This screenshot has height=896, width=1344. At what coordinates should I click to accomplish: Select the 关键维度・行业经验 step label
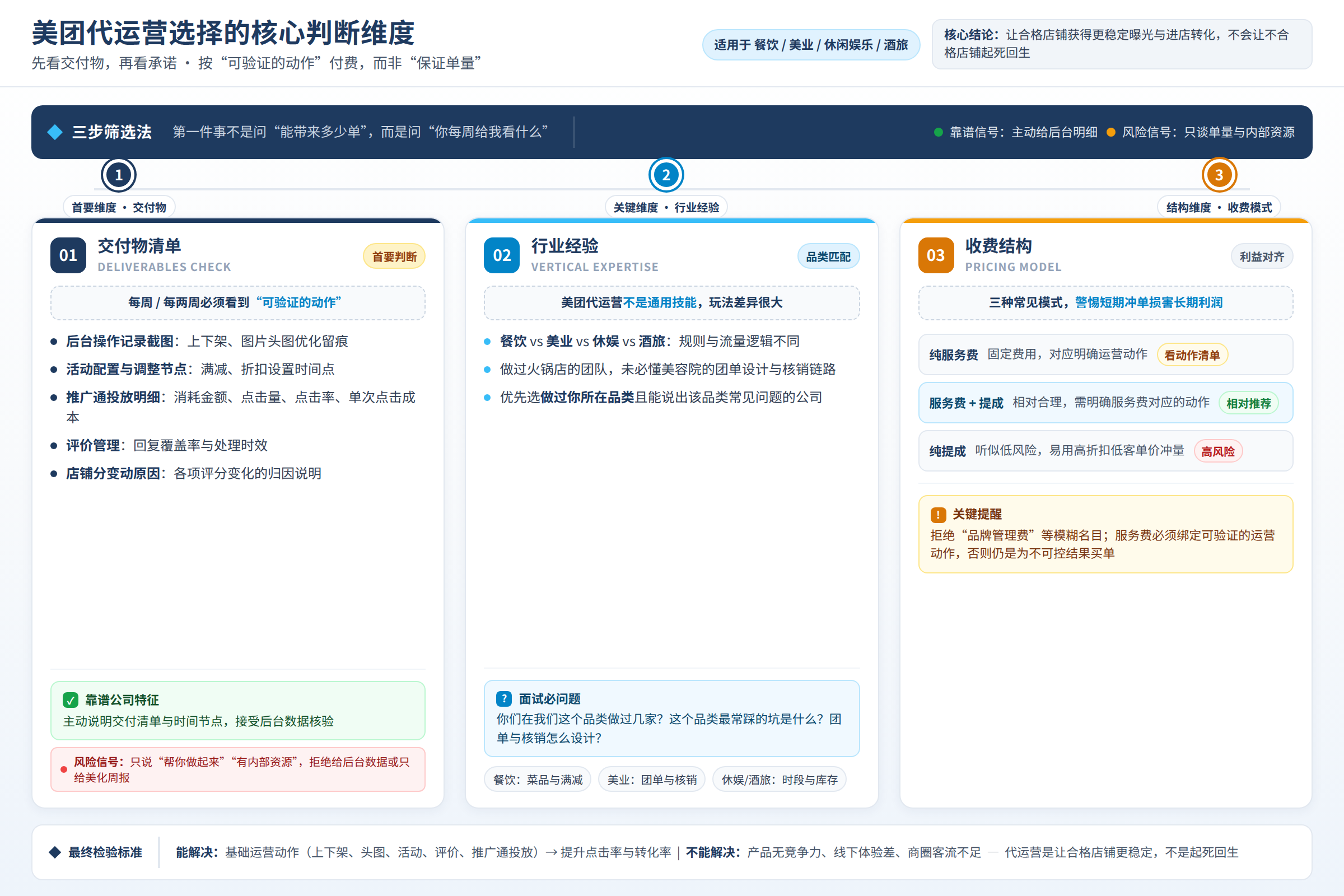pos(666,207)
